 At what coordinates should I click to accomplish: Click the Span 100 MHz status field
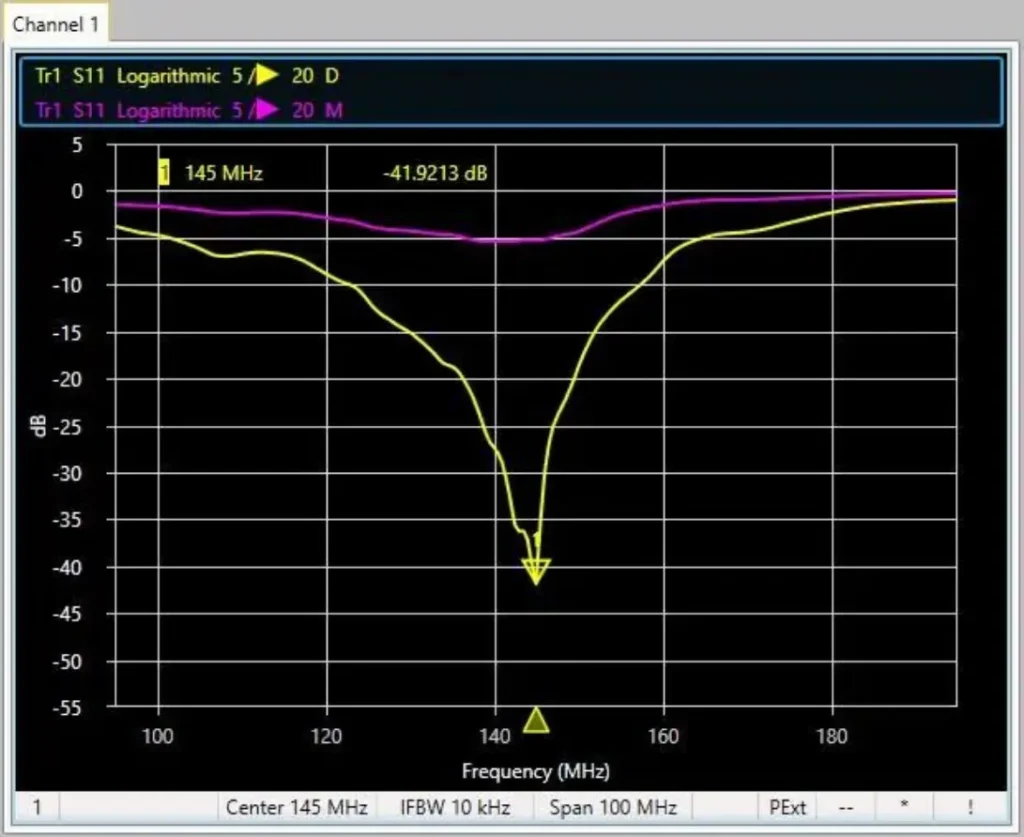613,808
